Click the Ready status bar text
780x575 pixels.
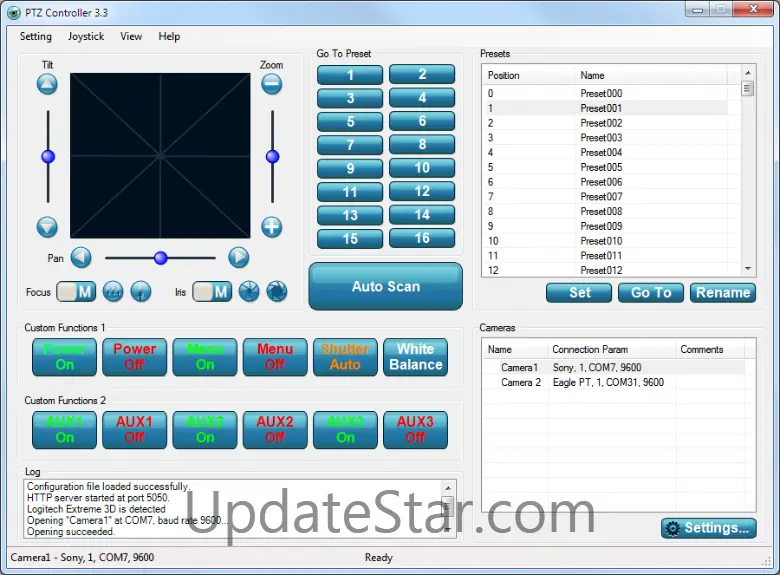(379, 558)
